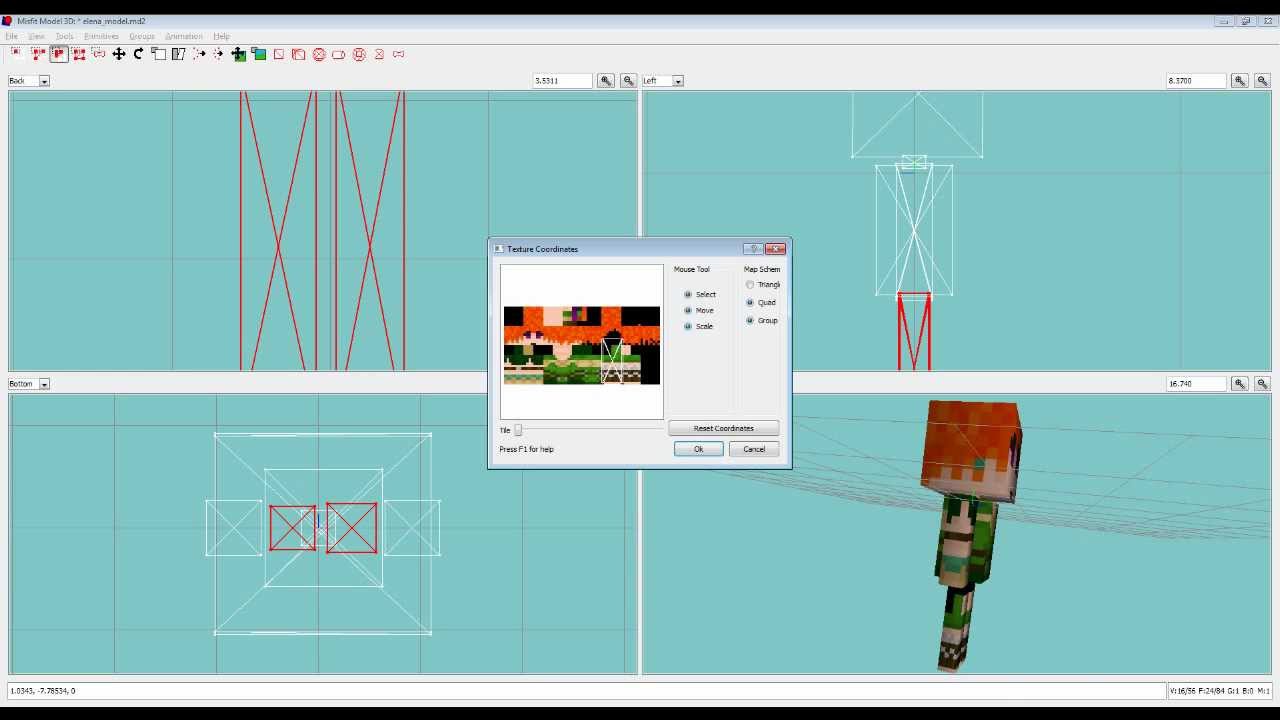1280x720 pixels.
Task: Select the Select Vertices tool
Action: pyautogui.click(x=18, y=54)
